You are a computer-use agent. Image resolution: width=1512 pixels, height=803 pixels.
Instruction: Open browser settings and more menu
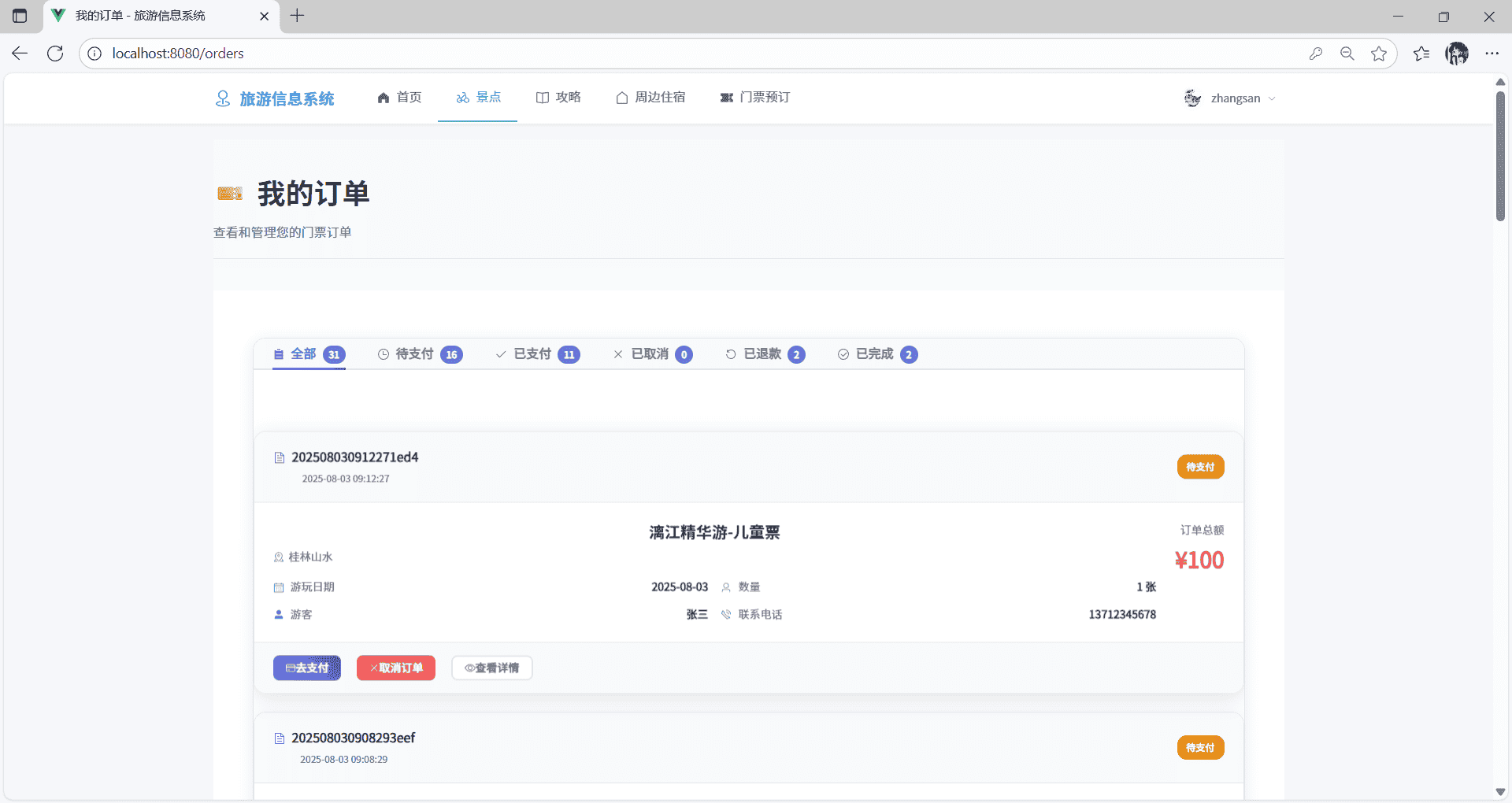point(1492,54)
